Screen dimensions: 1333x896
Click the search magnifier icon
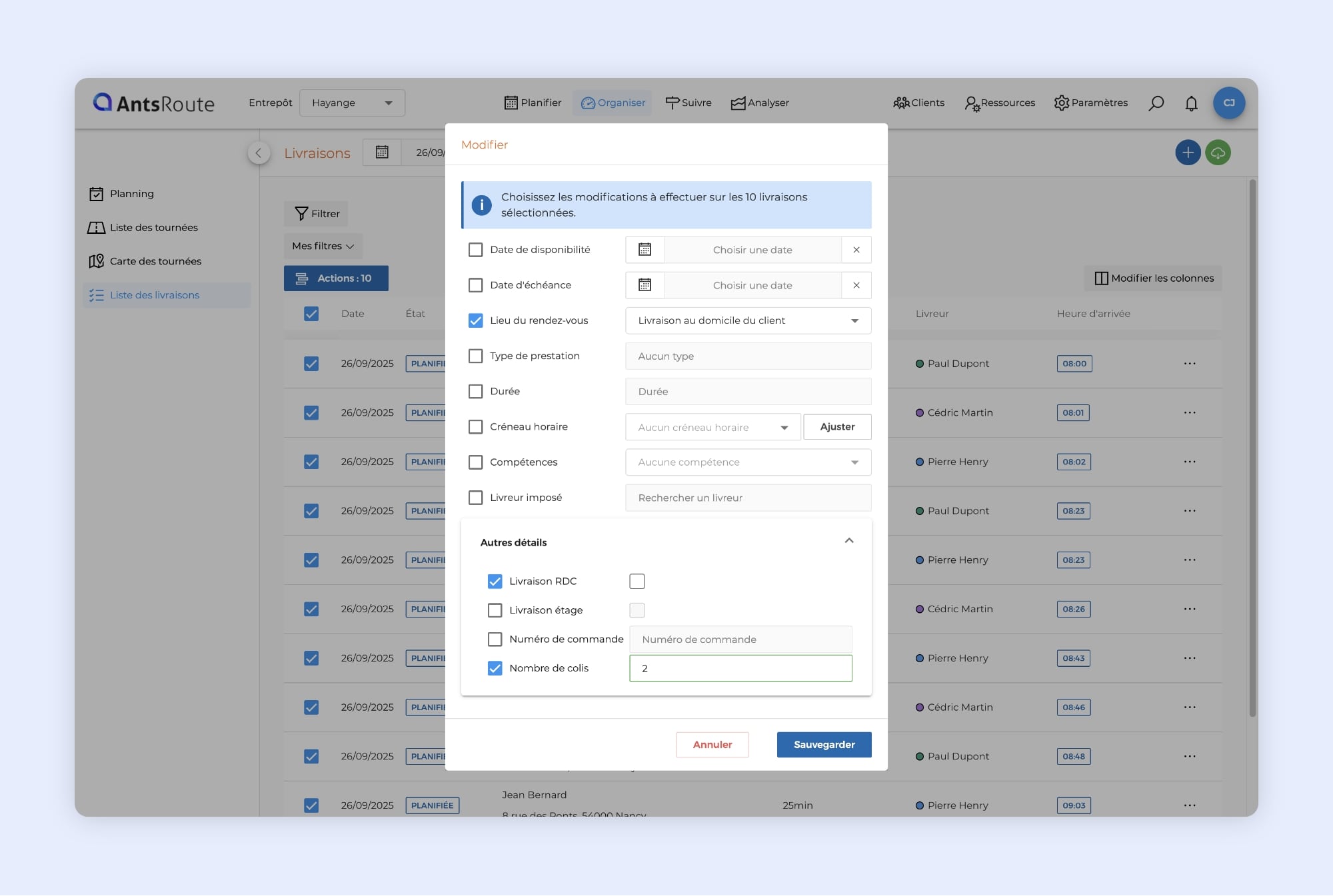point(1156,103)
